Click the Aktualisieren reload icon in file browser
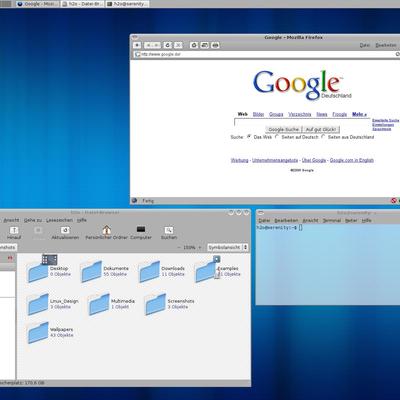The width and height of the screenshot is (400, 400). (65, 230)
